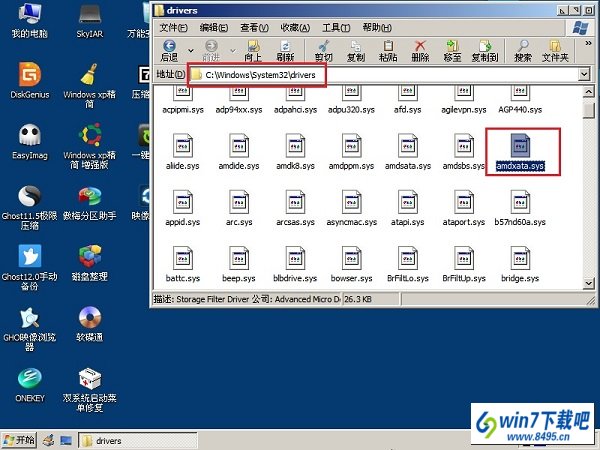Select the amdsata.sys file
The width and height of the screenshot is (600, 450).
pyautogui.click(x=408, y=152)
